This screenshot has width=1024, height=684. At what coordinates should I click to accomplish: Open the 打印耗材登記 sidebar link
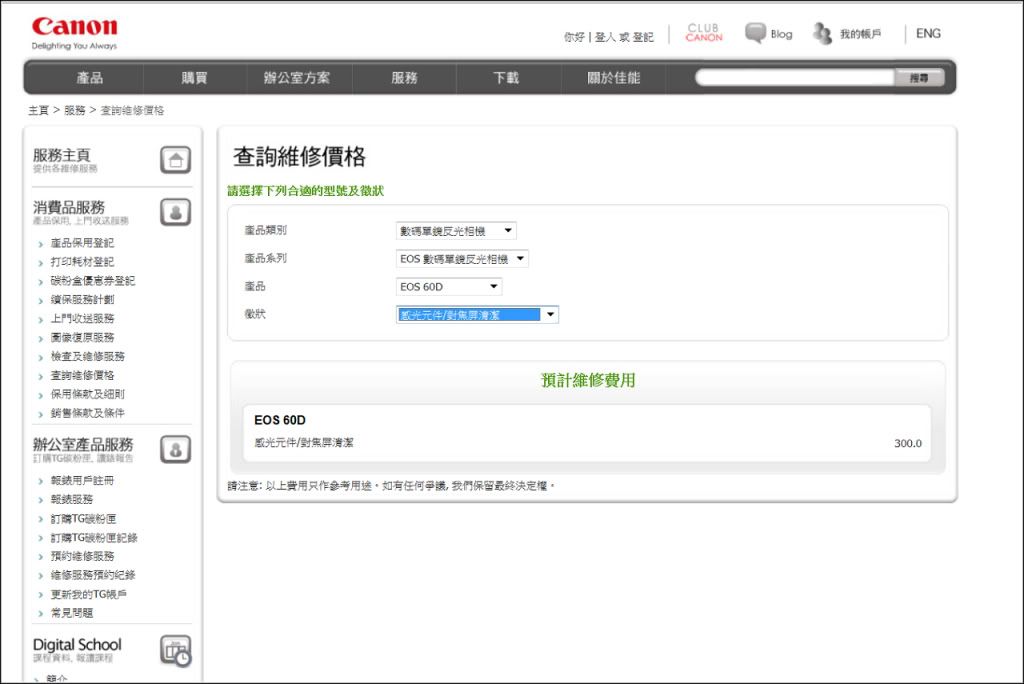pyautogui.click(x=82, y=262)
